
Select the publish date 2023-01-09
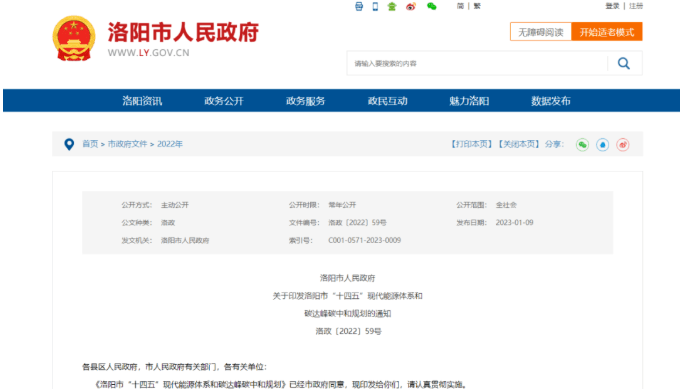pyautogui.click(x=514, y=223)
